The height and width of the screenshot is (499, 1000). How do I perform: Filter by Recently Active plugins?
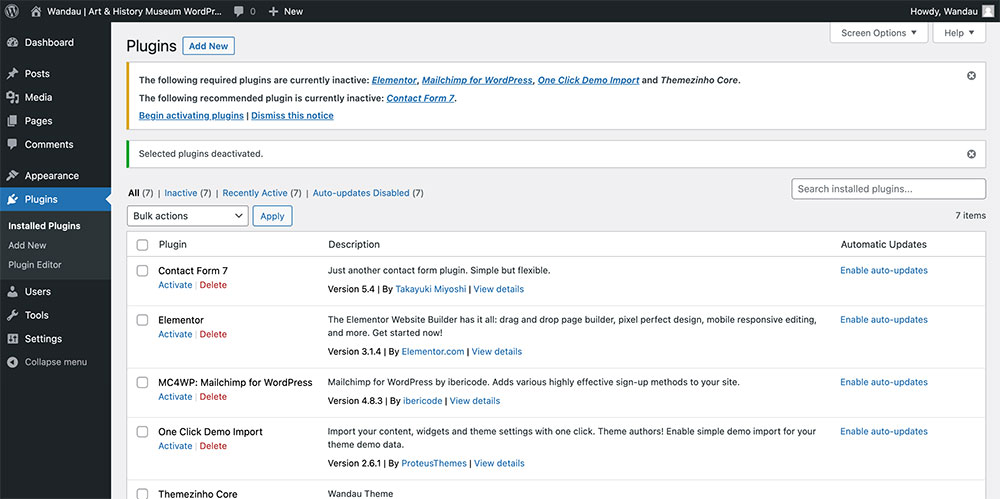click(254, 193)
